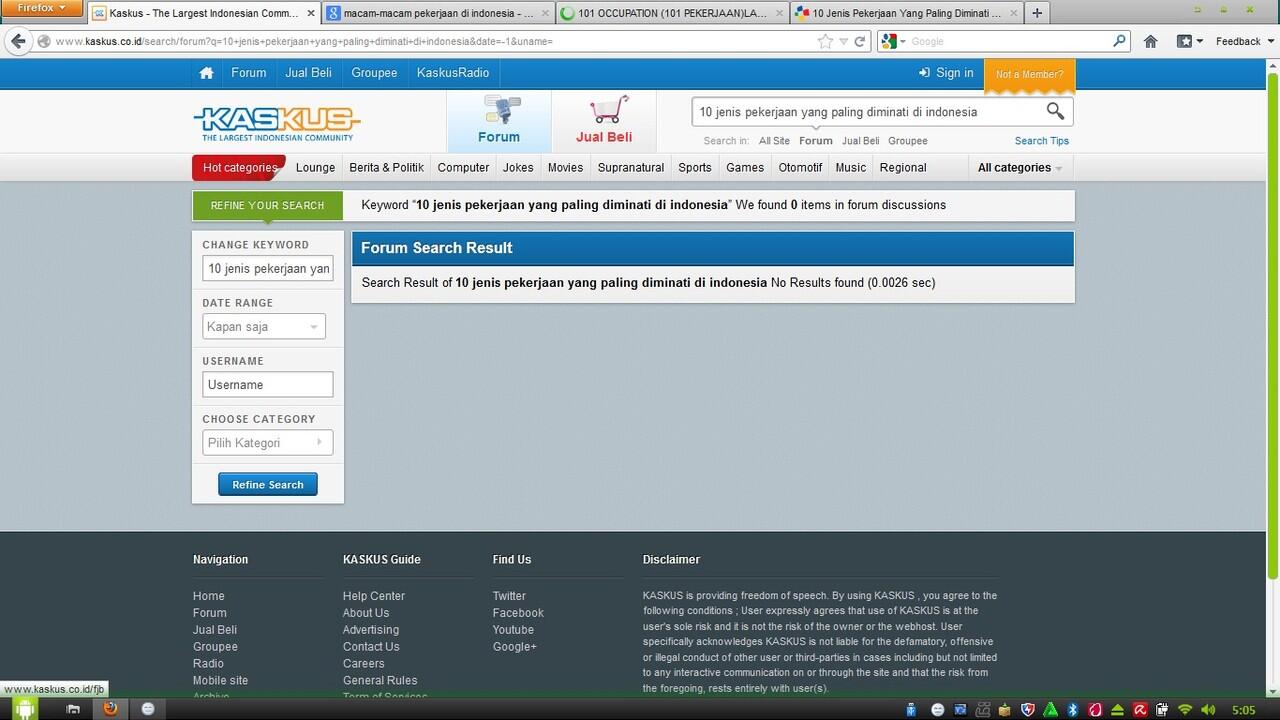1280x720 pixels.
Task: Open the Firefox home page icon
Action: [1151, 41]
